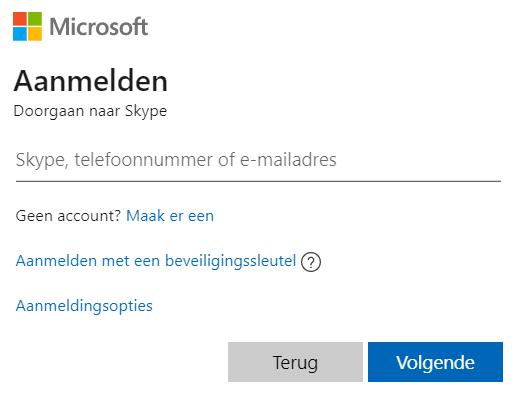
Task: Click the blue square of the logo
Action: [20, 34]
